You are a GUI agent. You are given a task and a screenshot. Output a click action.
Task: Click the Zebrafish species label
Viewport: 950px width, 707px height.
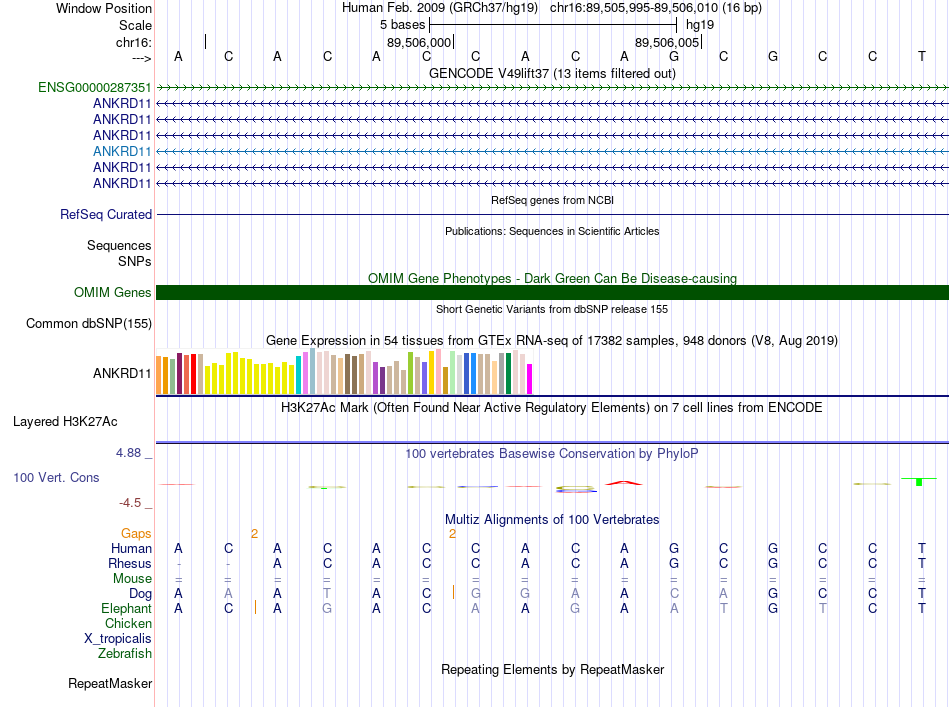coord(125,654)
